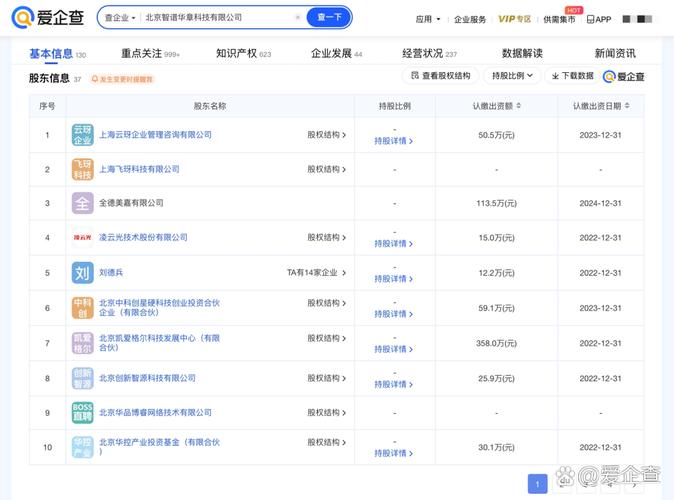
Task: Click 查看股权结构 button
Action: pyautogui.click(x=441, y=76)
